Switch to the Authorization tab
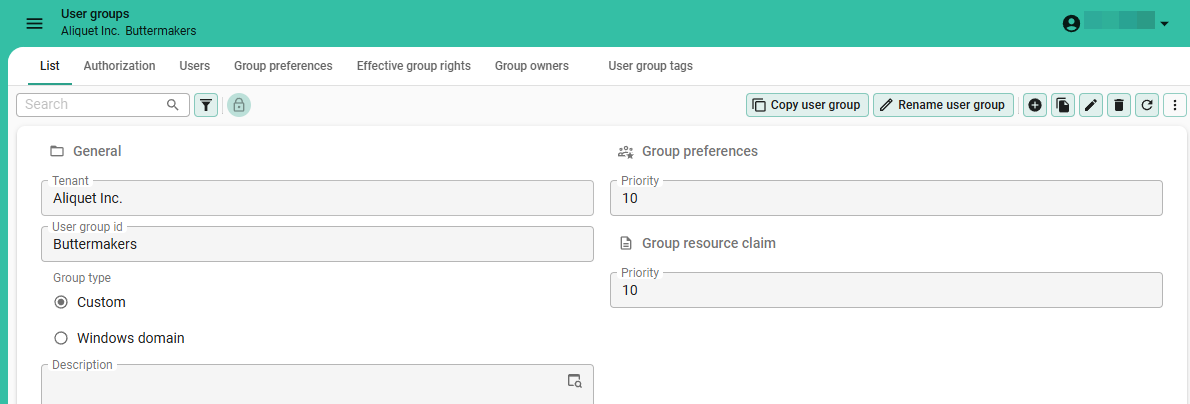Screen dimensions: 1190x404 click(119, 66)
